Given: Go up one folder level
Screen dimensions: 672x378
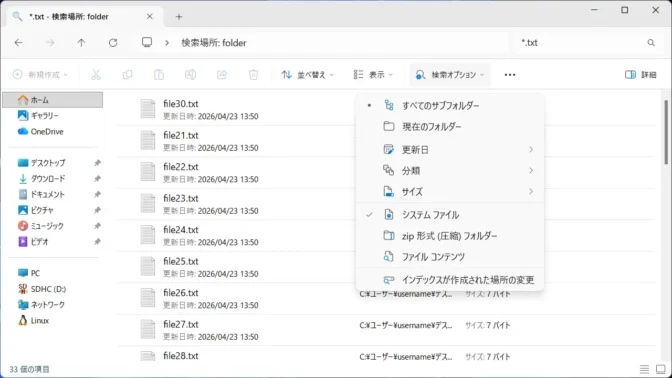Looking at the screenshot, I should 81,42.
